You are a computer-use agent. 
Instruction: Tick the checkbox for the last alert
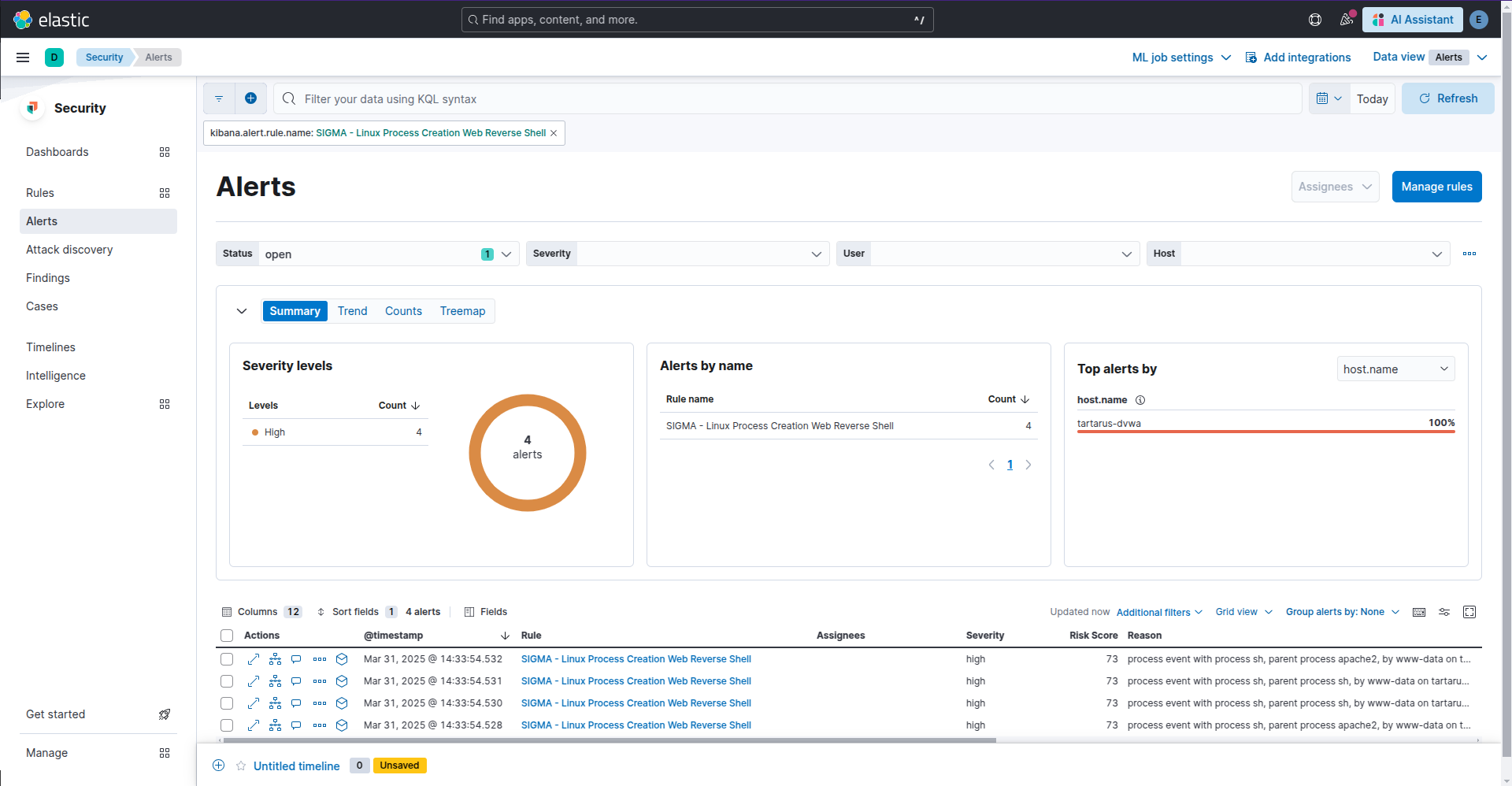pyautogui.click(x=227, y=725)
